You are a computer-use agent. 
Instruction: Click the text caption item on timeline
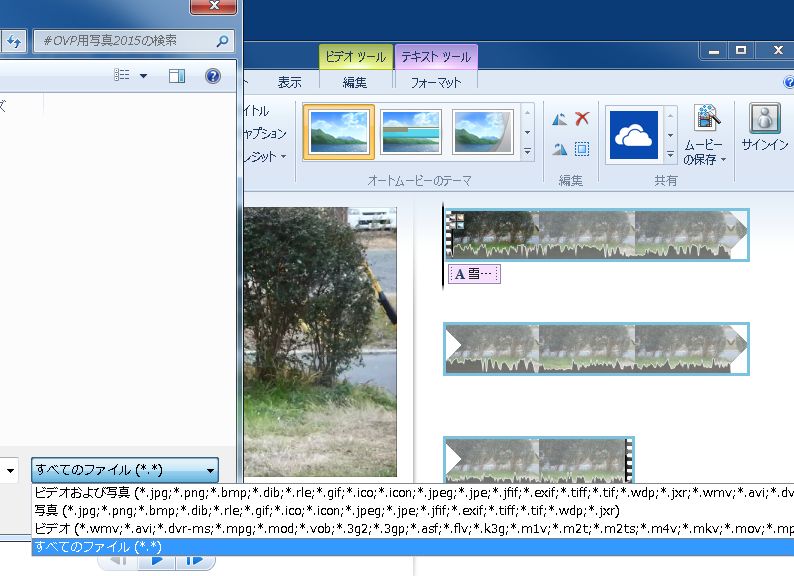coord(474,274)
